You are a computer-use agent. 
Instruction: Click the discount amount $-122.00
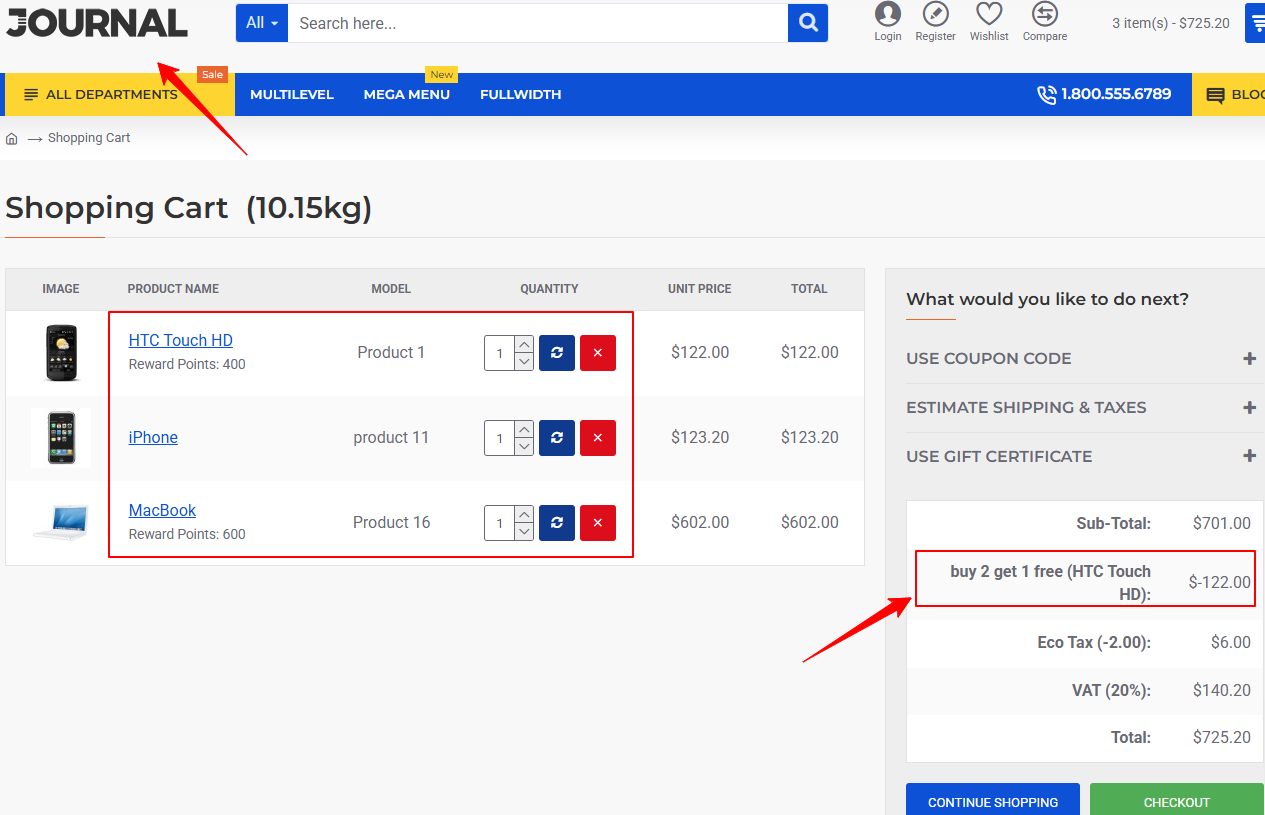1220,583
